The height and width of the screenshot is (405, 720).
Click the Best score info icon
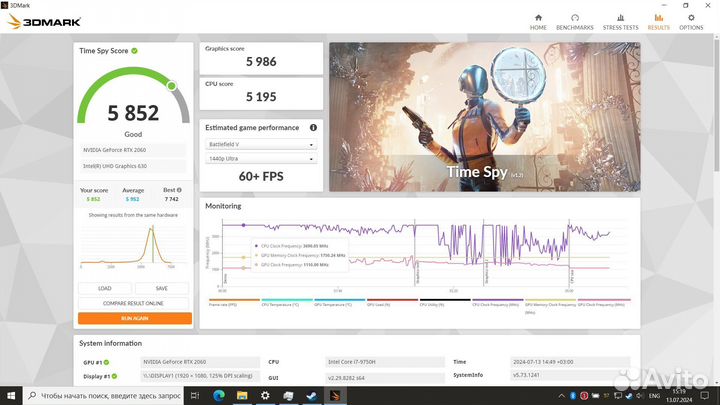coord(179,190)
